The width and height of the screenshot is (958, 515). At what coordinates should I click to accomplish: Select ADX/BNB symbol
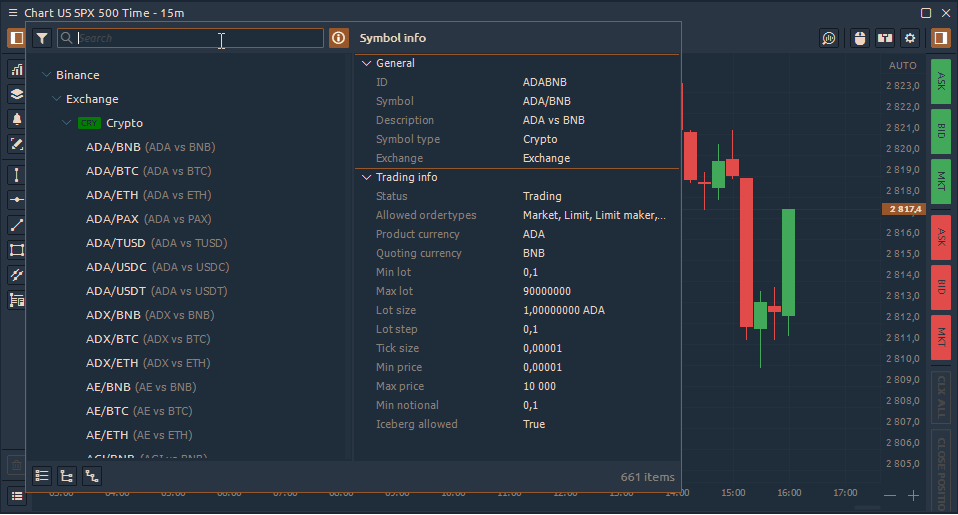click(150, 315)
